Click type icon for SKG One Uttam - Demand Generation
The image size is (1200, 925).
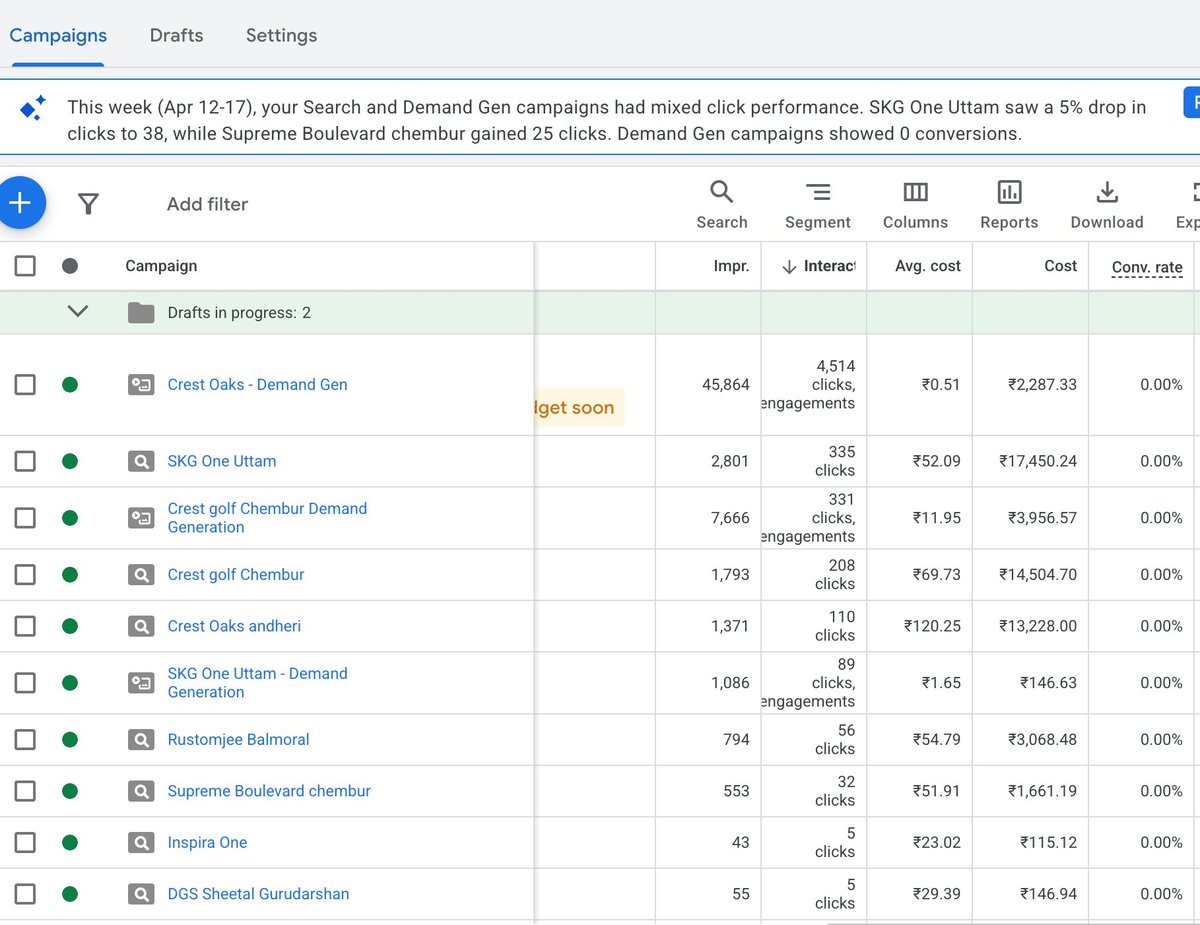point(141,683)
